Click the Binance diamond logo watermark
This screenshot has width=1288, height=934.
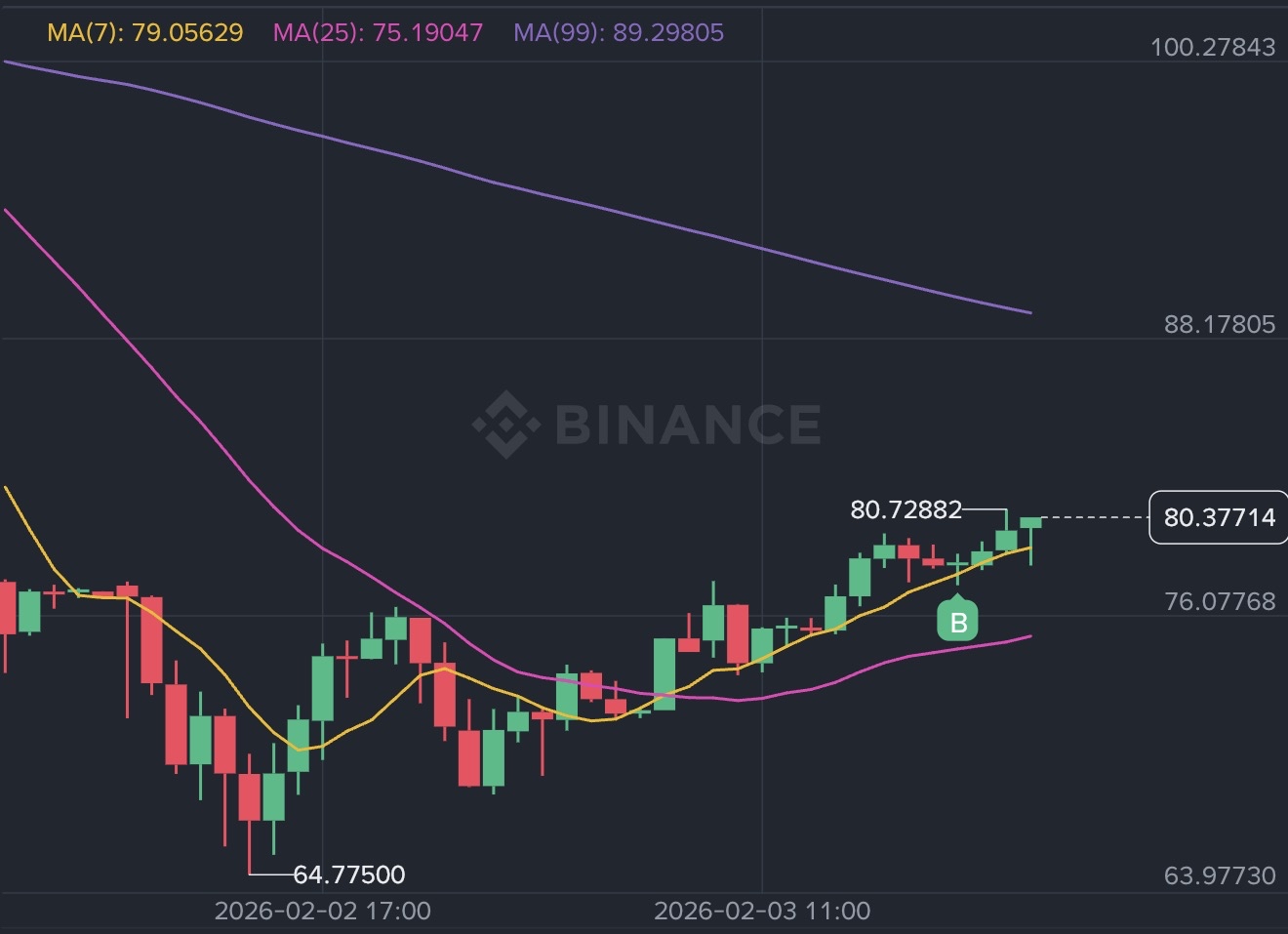(505, 425)
